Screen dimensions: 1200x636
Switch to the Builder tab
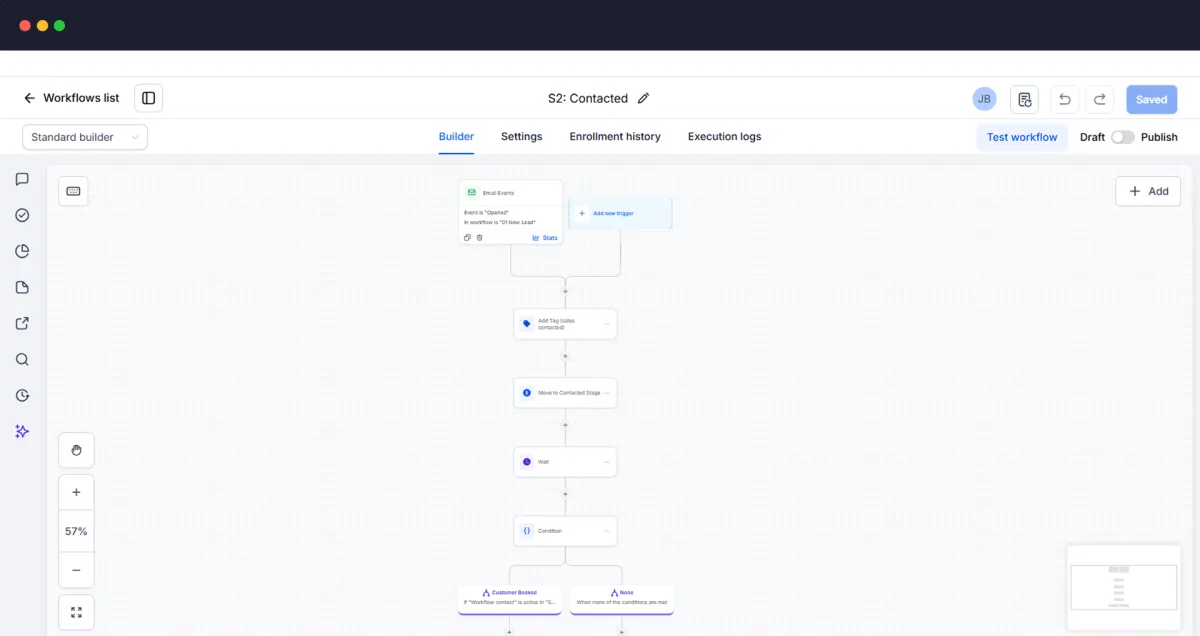(456, 137)
